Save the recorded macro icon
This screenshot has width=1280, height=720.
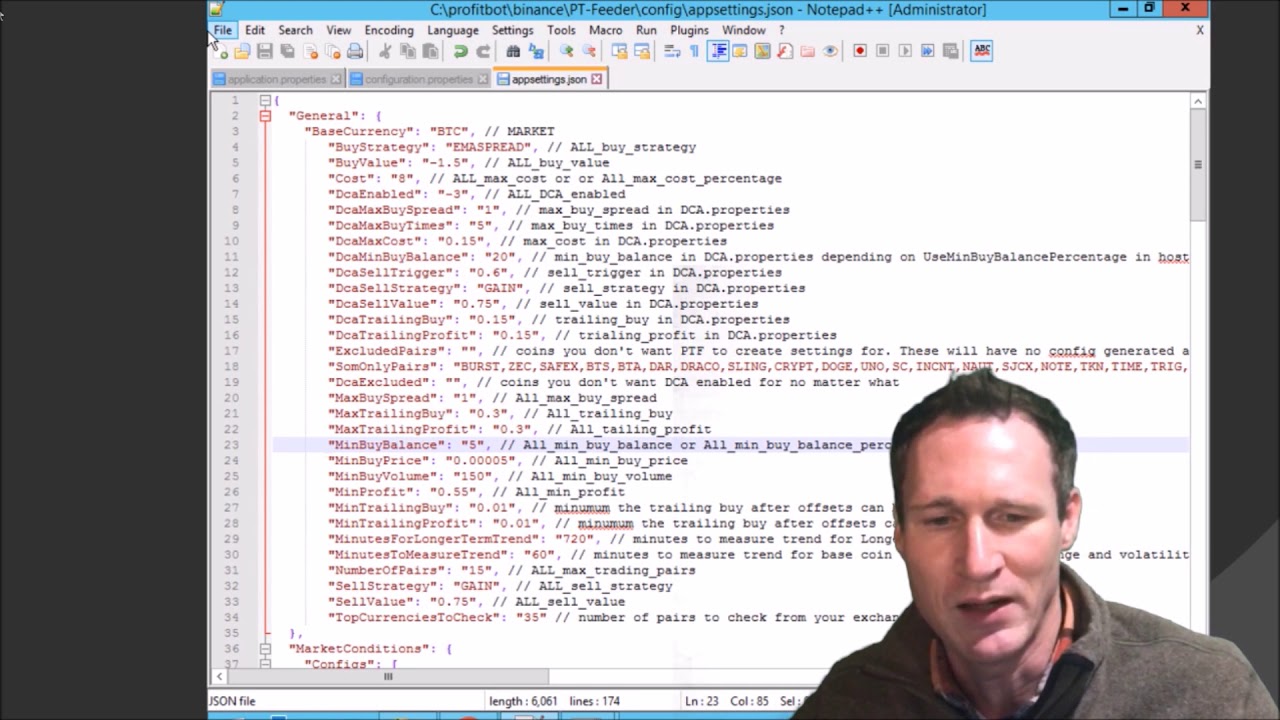pos(950,51)
